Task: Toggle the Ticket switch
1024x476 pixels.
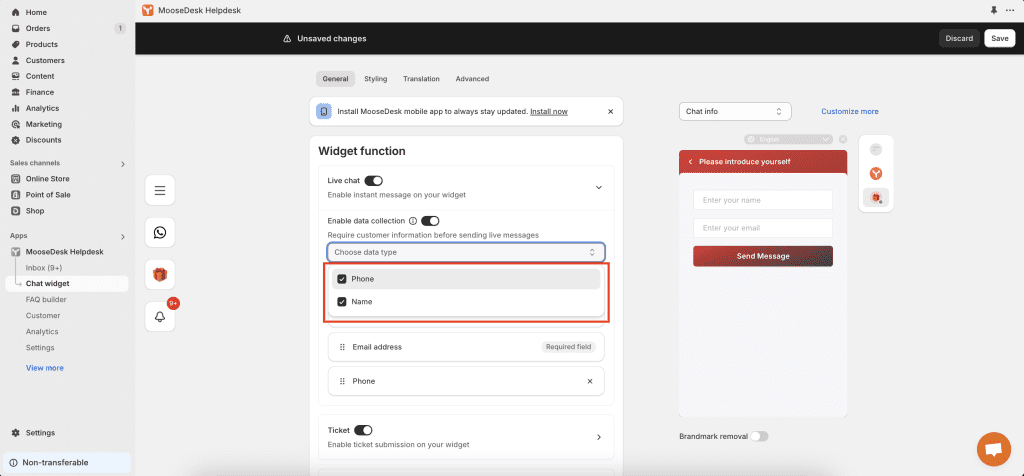Action: pos(363,430)
